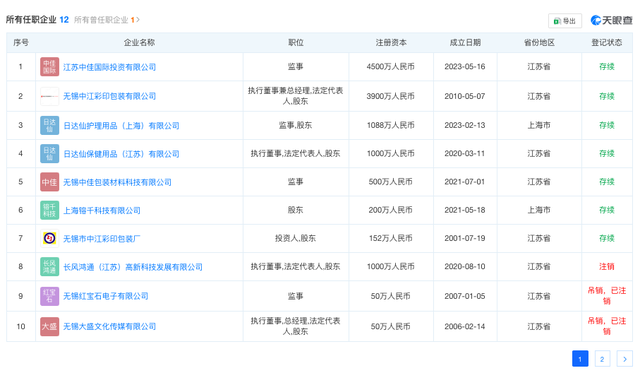Click the 江苏中佳国际投资 company logo icon
Viewport: 640px width, 373px height.
pyautogui.click(x=49, y=67)
